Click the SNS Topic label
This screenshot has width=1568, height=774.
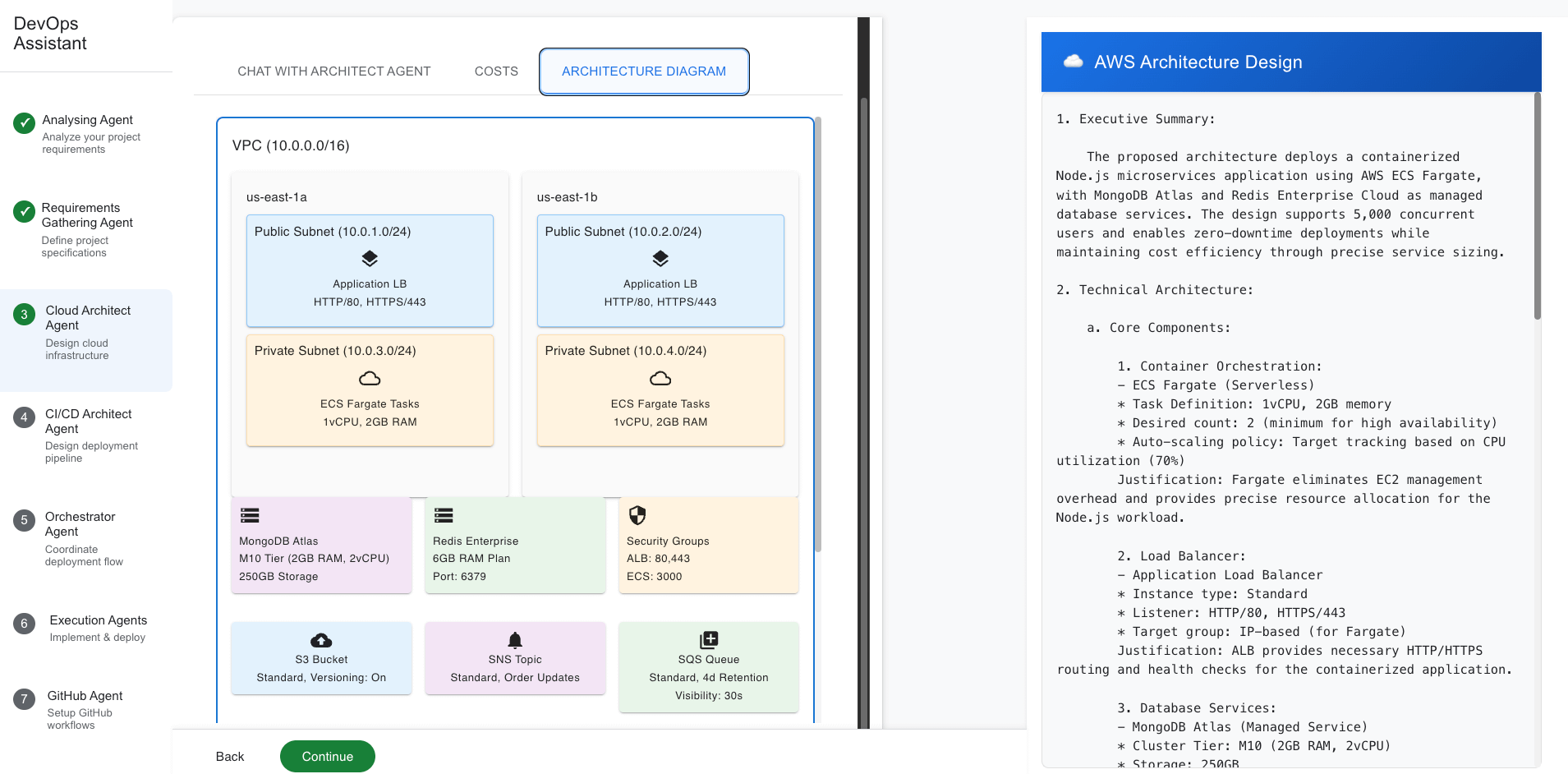point(515,660)
